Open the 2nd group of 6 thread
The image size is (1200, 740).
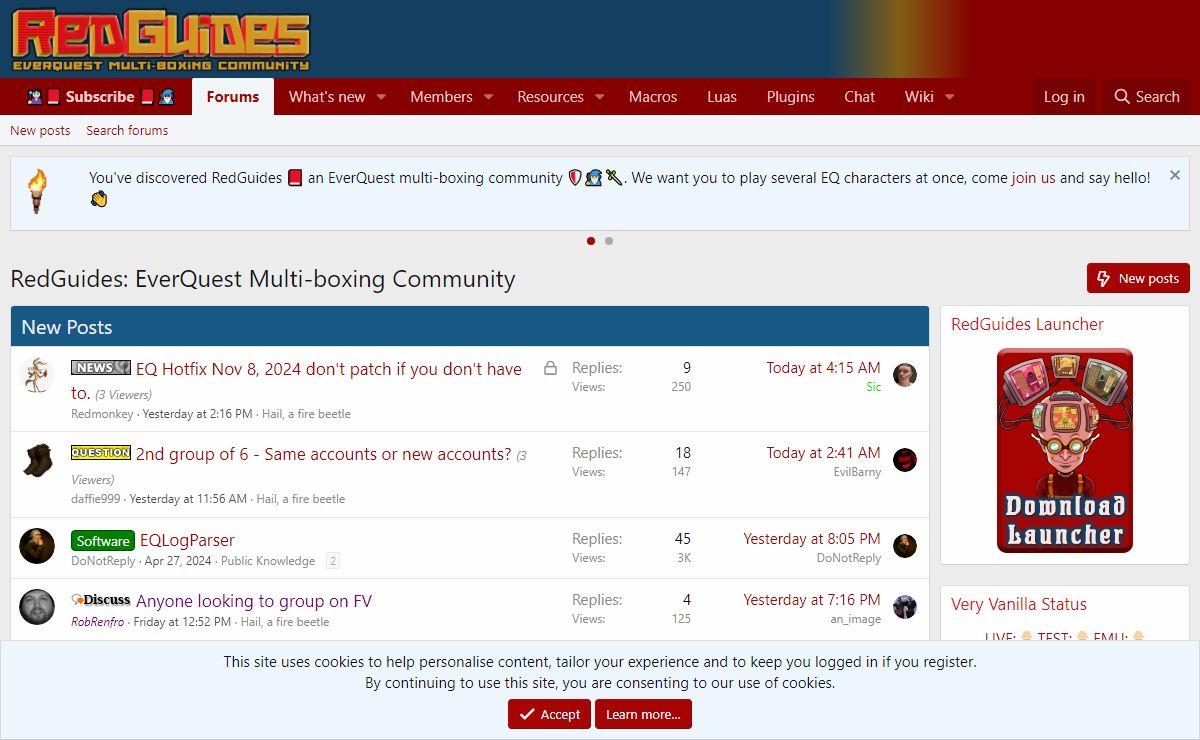pyautogui.click(x=324, y=454)
